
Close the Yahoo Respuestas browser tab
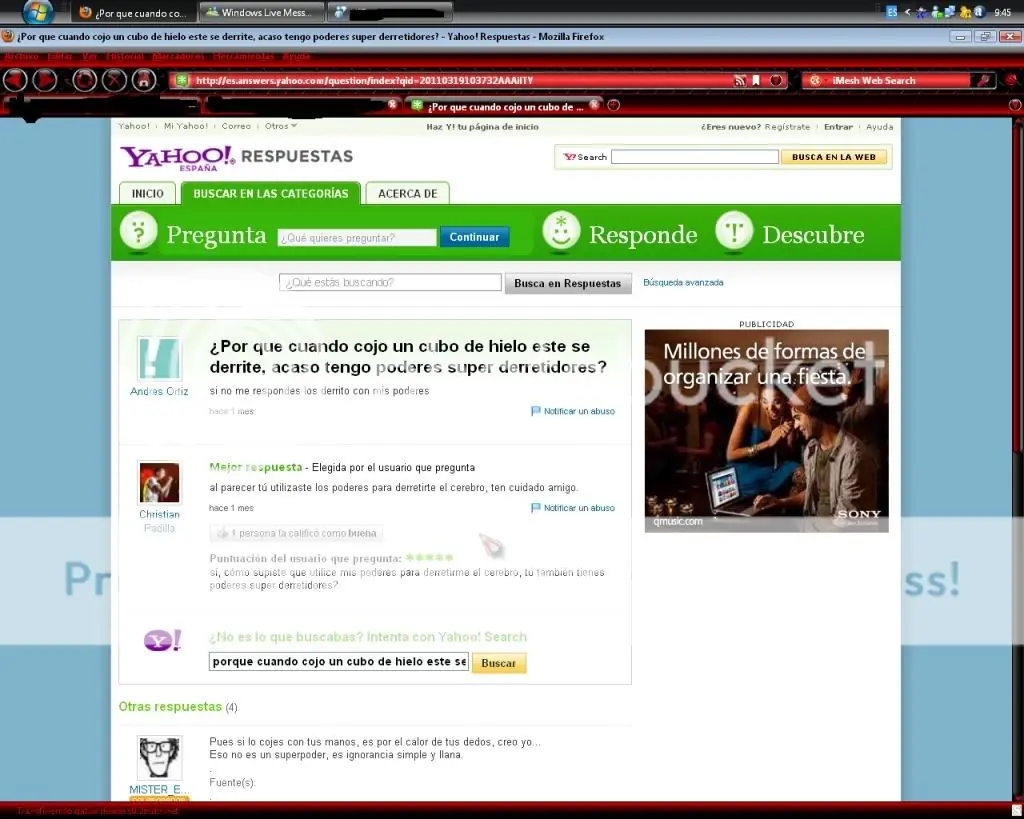(594, 104)
